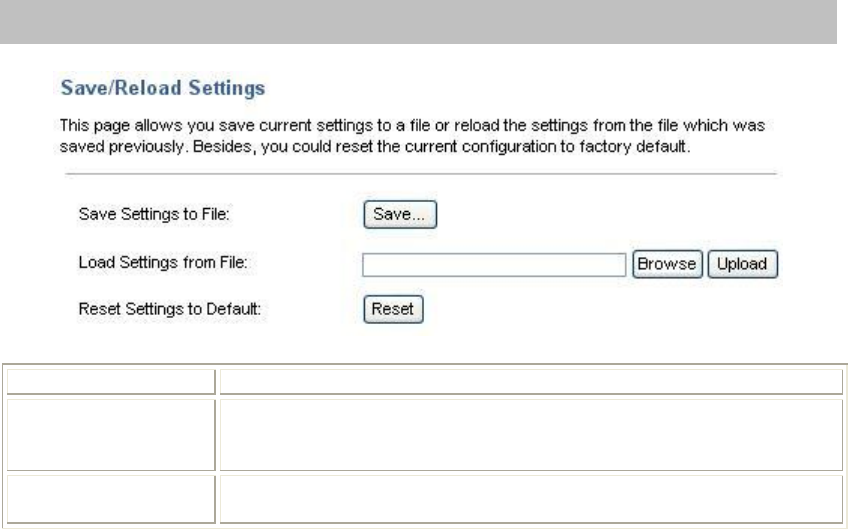Select the wide cell in last table row
The image size is (848, 529).
click(x=531, y=499)
